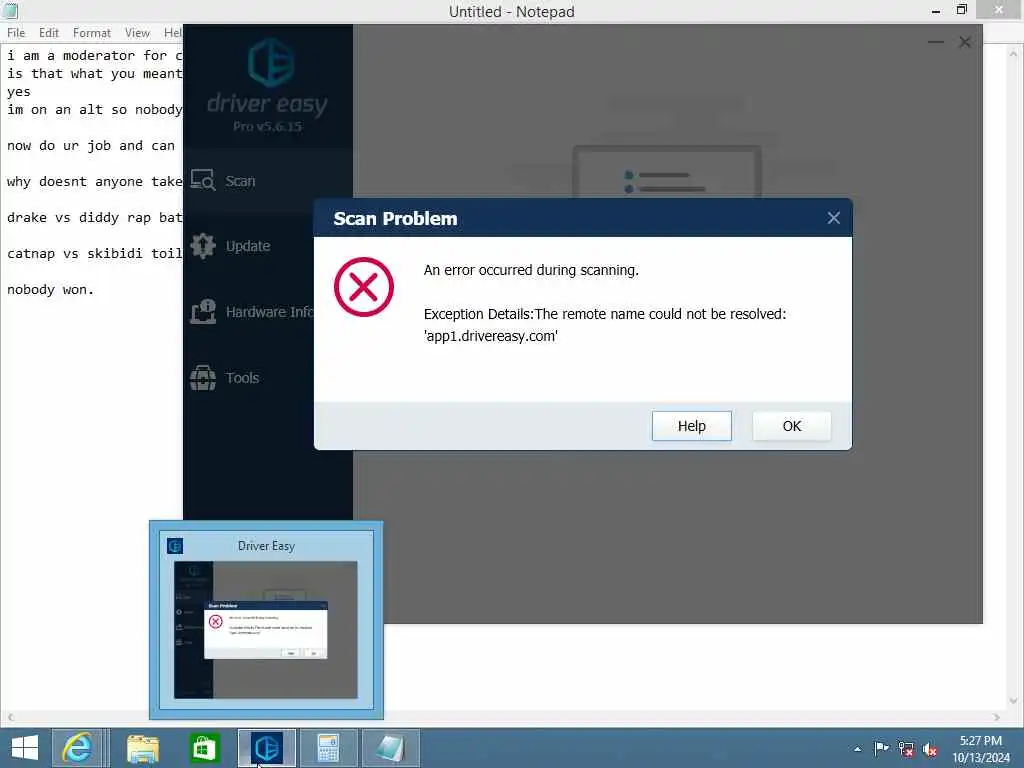
Task: Click the OK button in Scan Problem dialog
Action: click(x=792, y=426)
